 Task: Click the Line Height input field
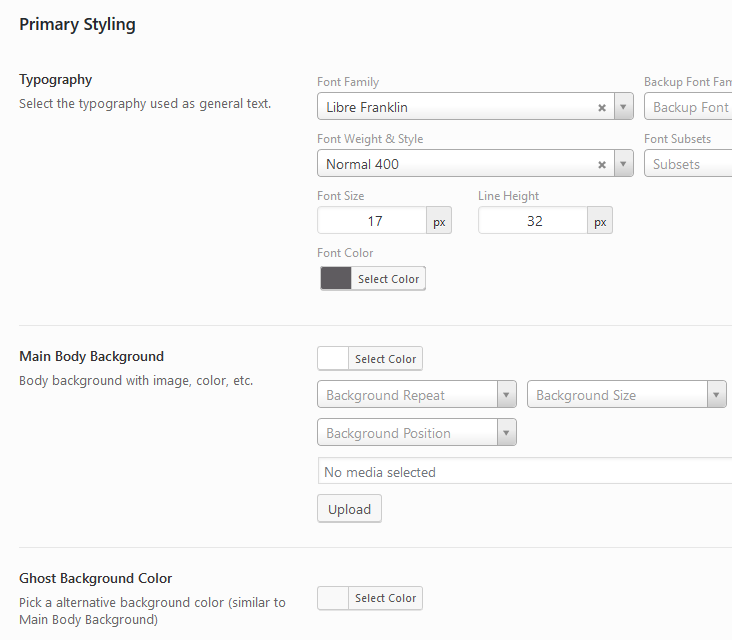533,221
